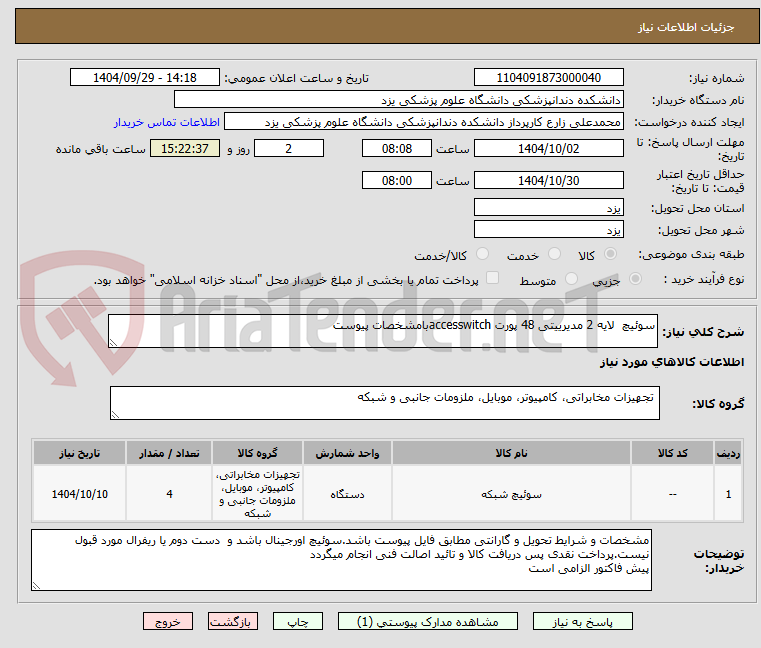Click the کد کالا column header
The height and width of the screenshot is (648, 761).
673,453
